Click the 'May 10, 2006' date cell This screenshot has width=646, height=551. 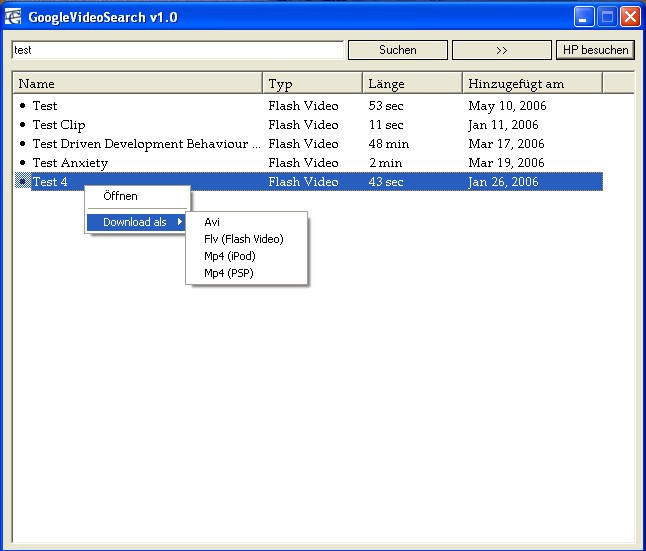[507, 106]
